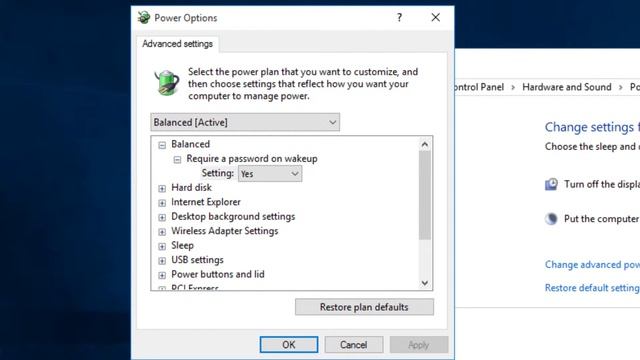Click the Put the computer to sleep moon icon

pyautogui.click(x=551, y=219)
